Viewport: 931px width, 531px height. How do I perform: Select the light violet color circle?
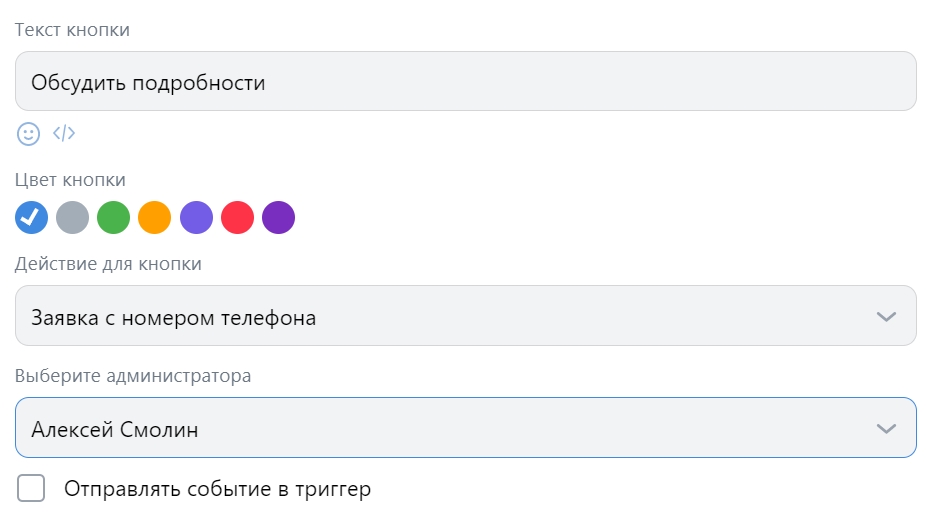[x=196, y=217]
